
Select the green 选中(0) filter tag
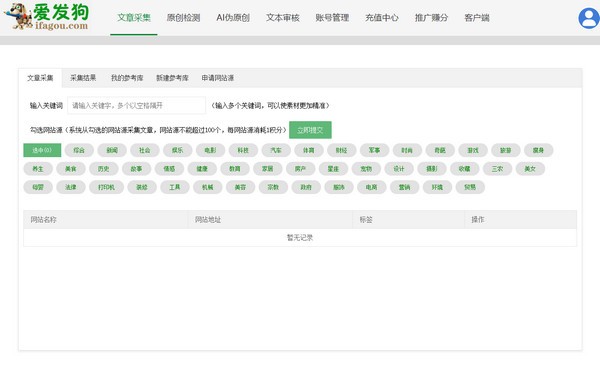click(42, 150)
